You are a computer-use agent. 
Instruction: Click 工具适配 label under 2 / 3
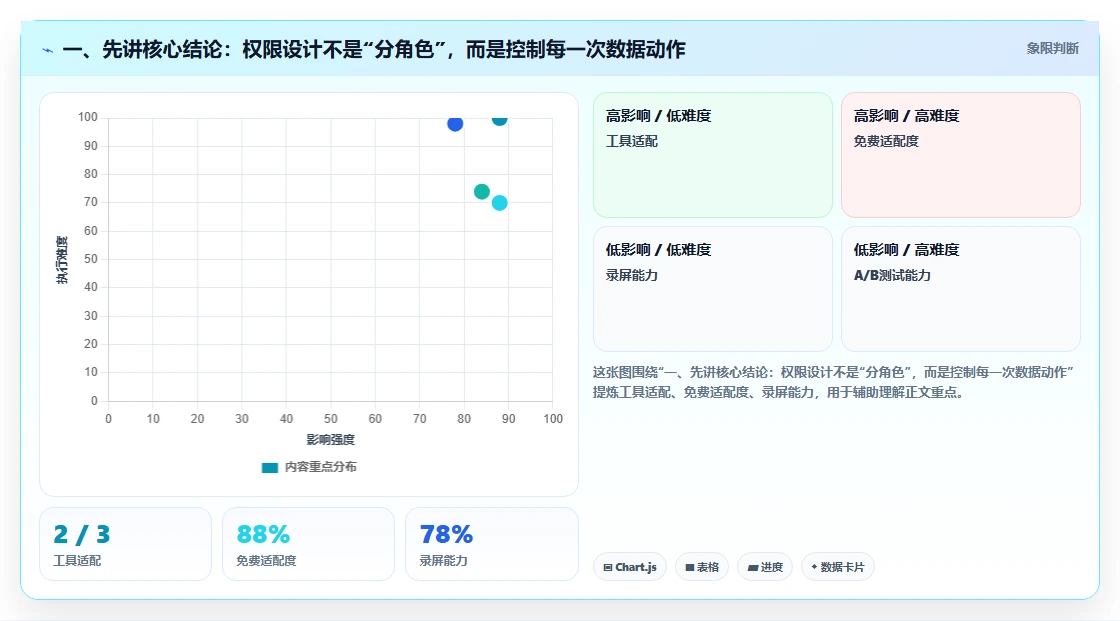(77, 561)
